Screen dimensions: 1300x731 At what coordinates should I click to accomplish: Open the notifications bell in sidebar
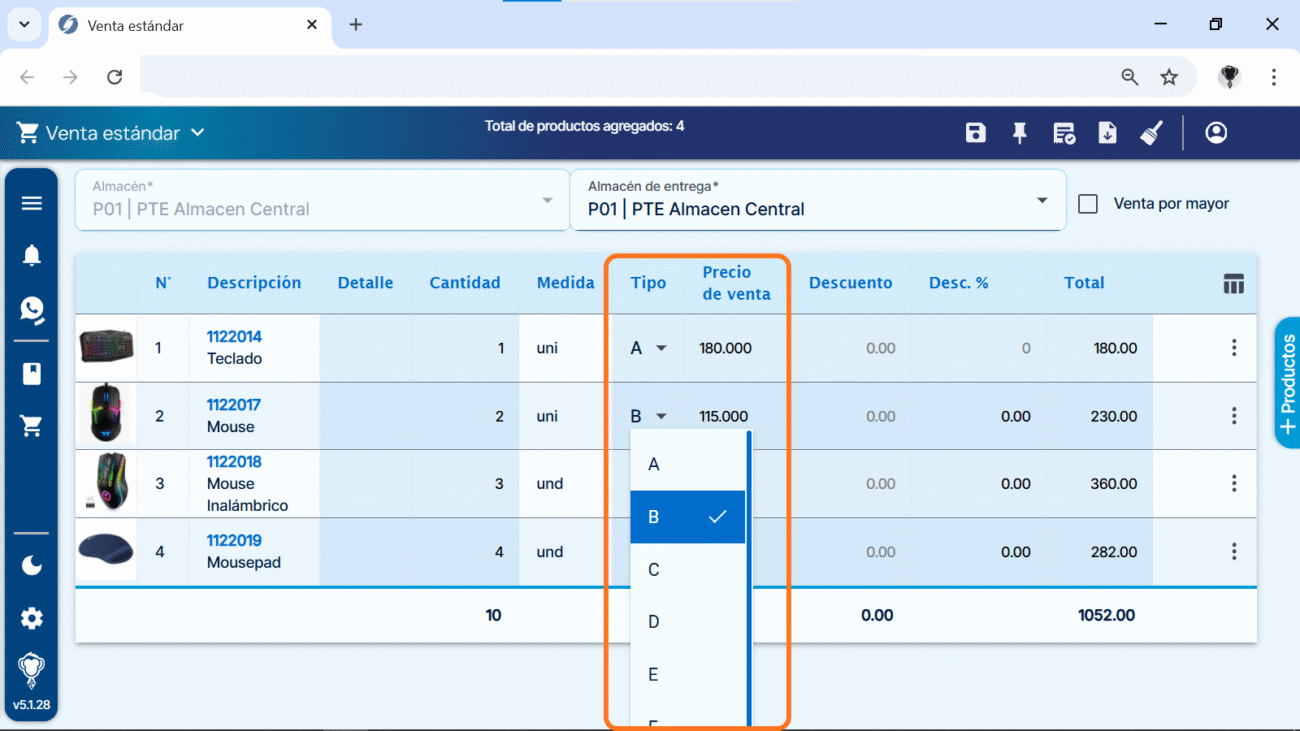coord(32,256)
